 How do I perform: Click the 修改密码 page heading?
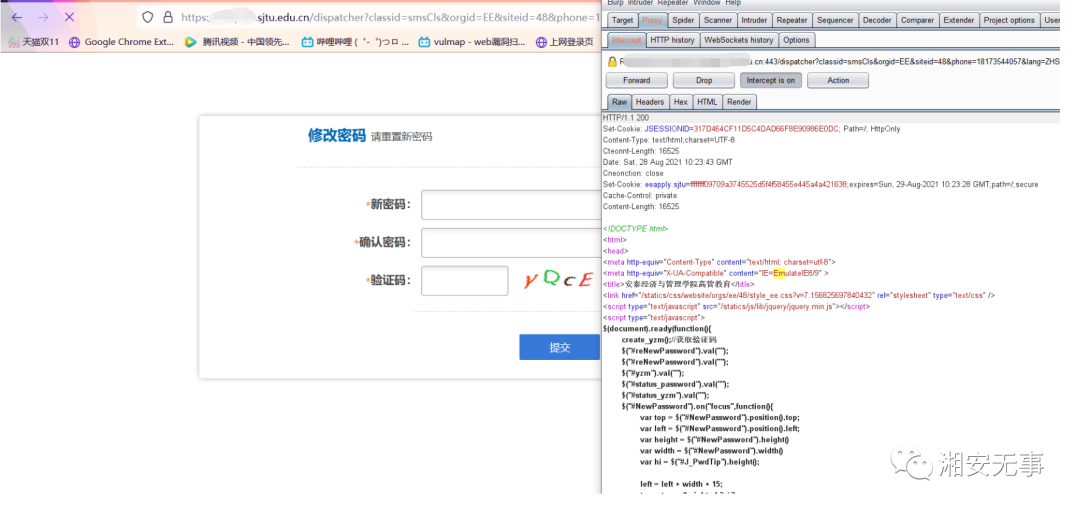336,135
